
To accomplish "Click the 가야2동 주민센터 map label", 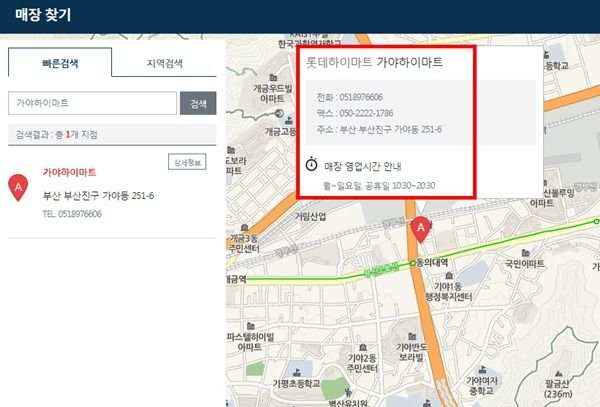I will click(362, 363).
